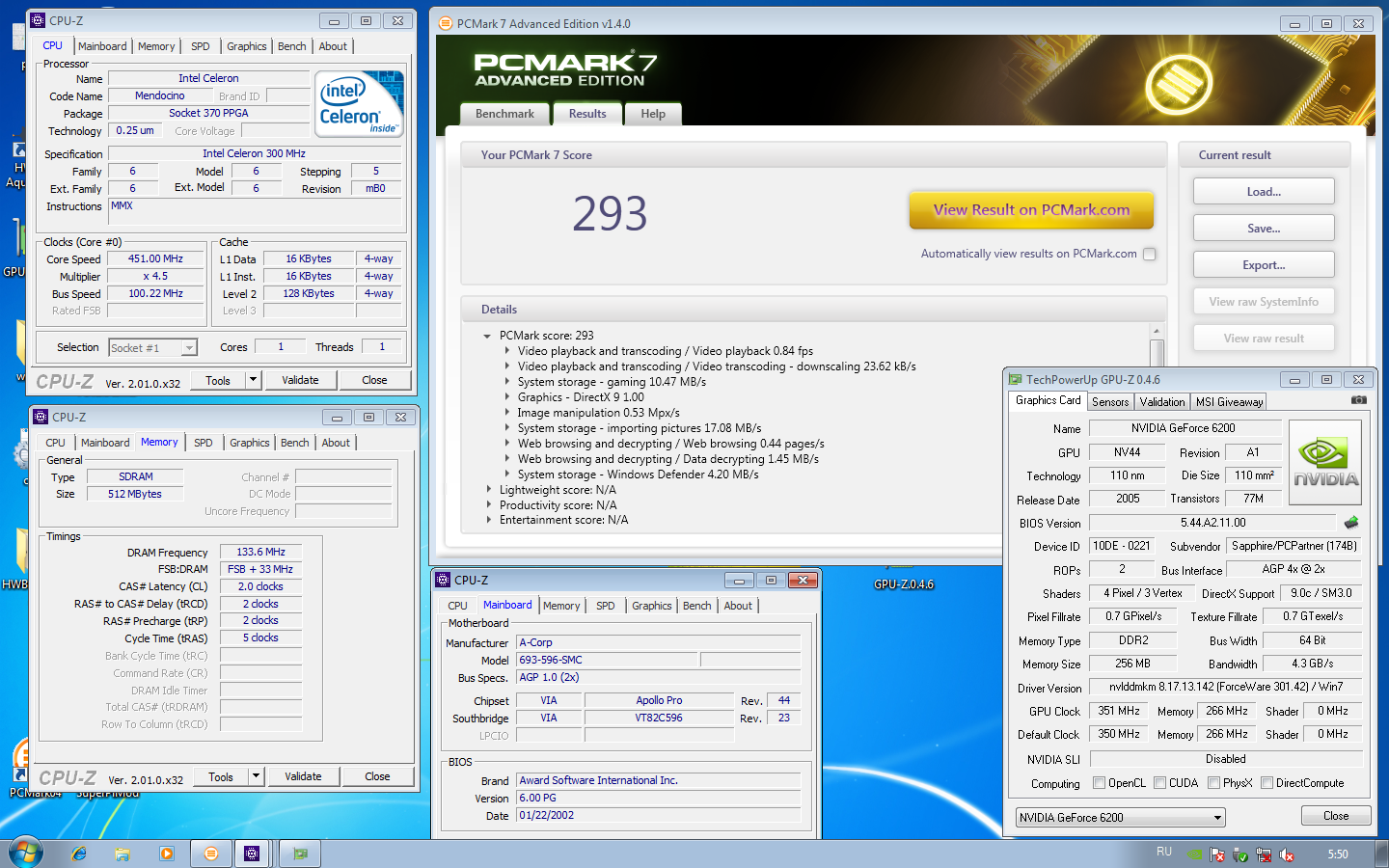Click Validate in the CPU-Z CPU window
The image size is (1389, 868).
tap(300, 380)
